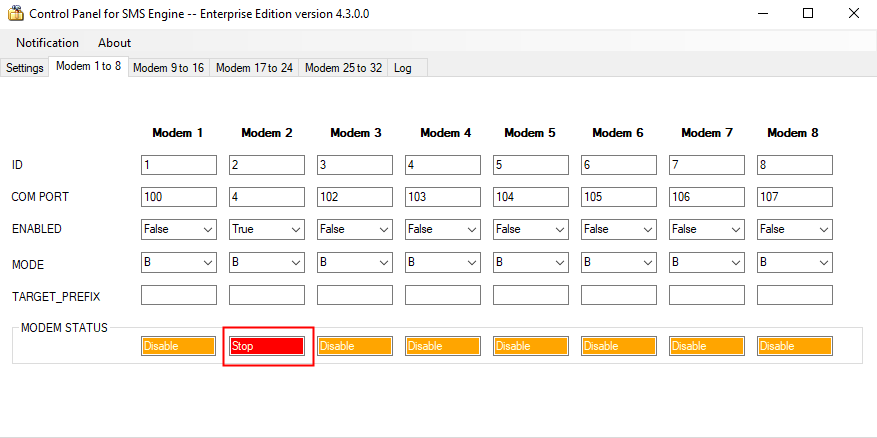Open Modem 8 ENABLED dropdown
877x438 pixels.
794,230
